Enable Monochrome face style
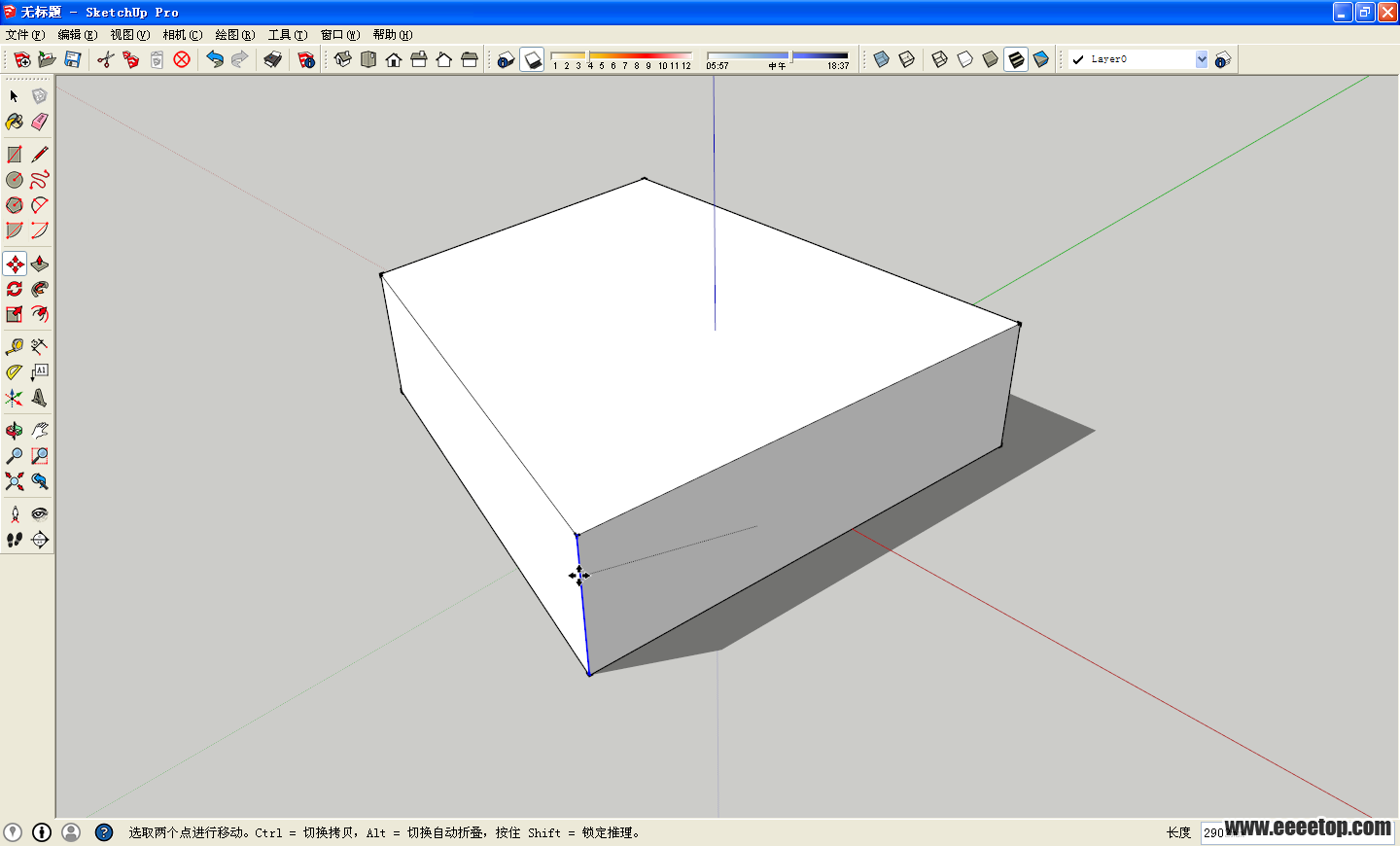The image size is (1400, 846). 1041,59
